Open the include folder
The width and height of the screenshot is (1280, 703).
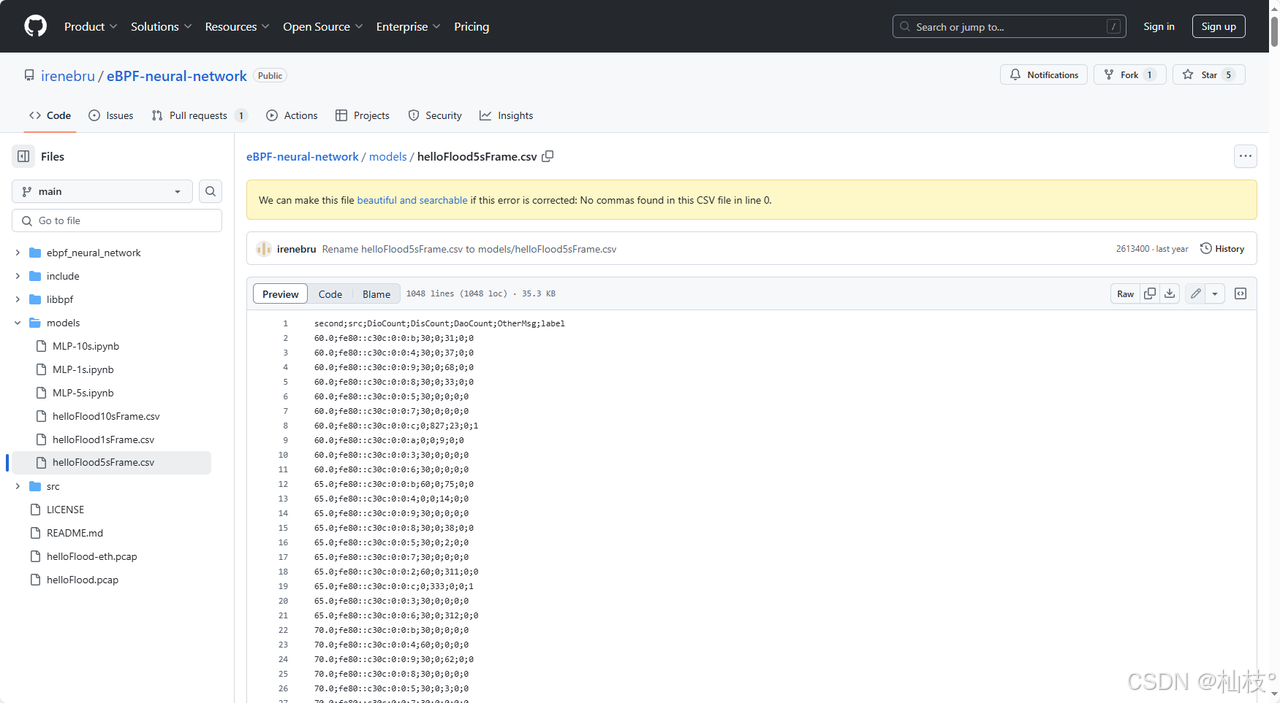(x=63, y=276)
